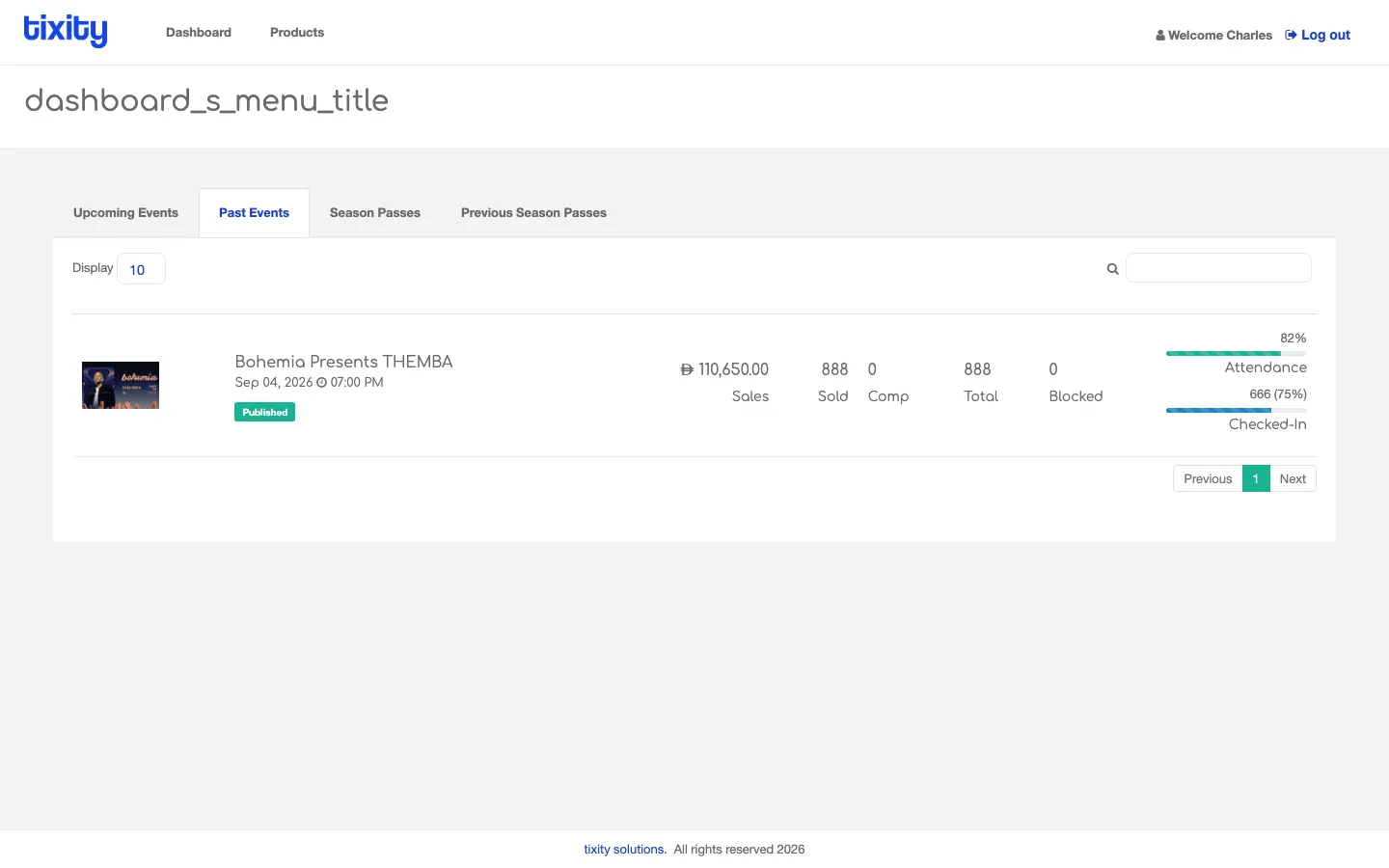Click the Sales column label
This screenshot has width=1389, height=868.
pyautogui.click(x=750, y=396)
